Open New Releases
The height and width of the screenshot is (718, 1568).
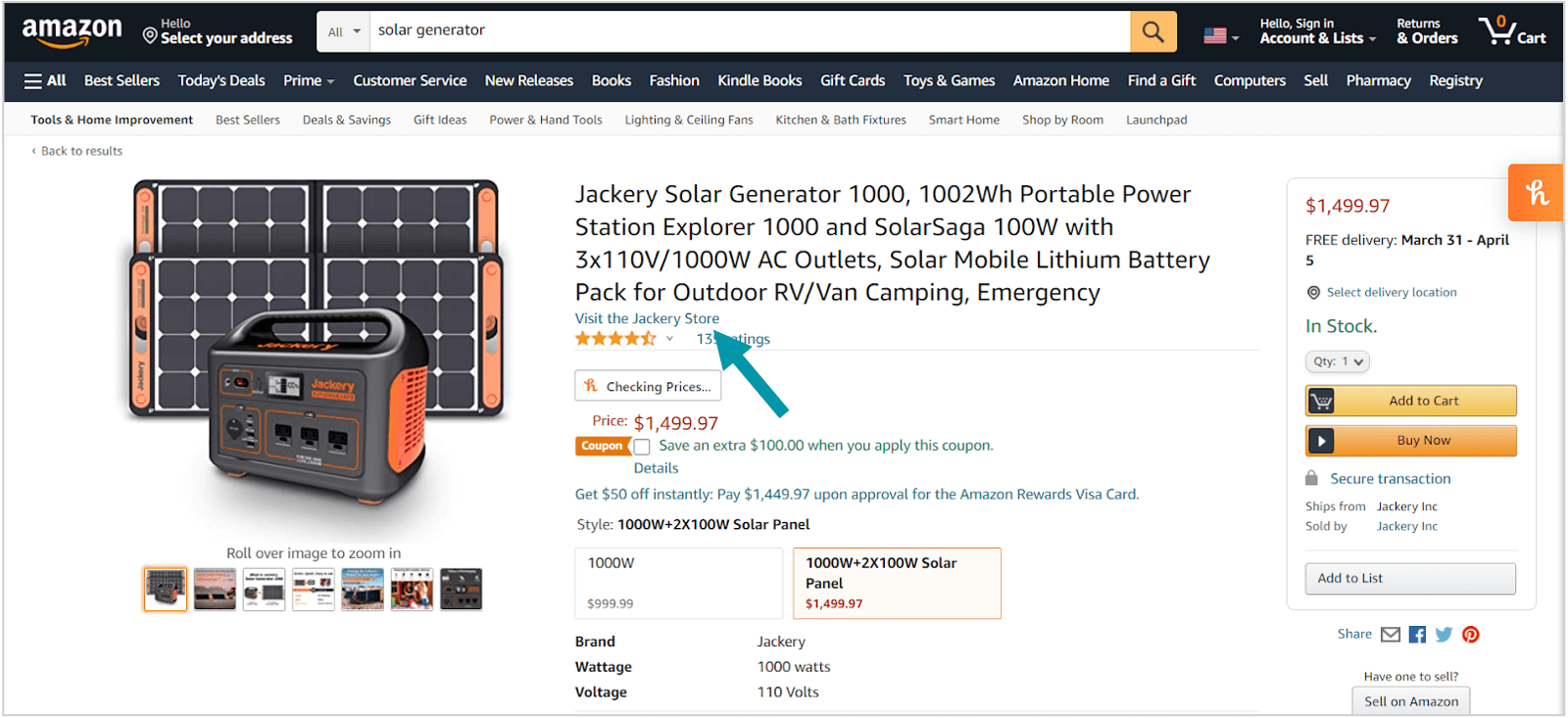pos(529,80)
